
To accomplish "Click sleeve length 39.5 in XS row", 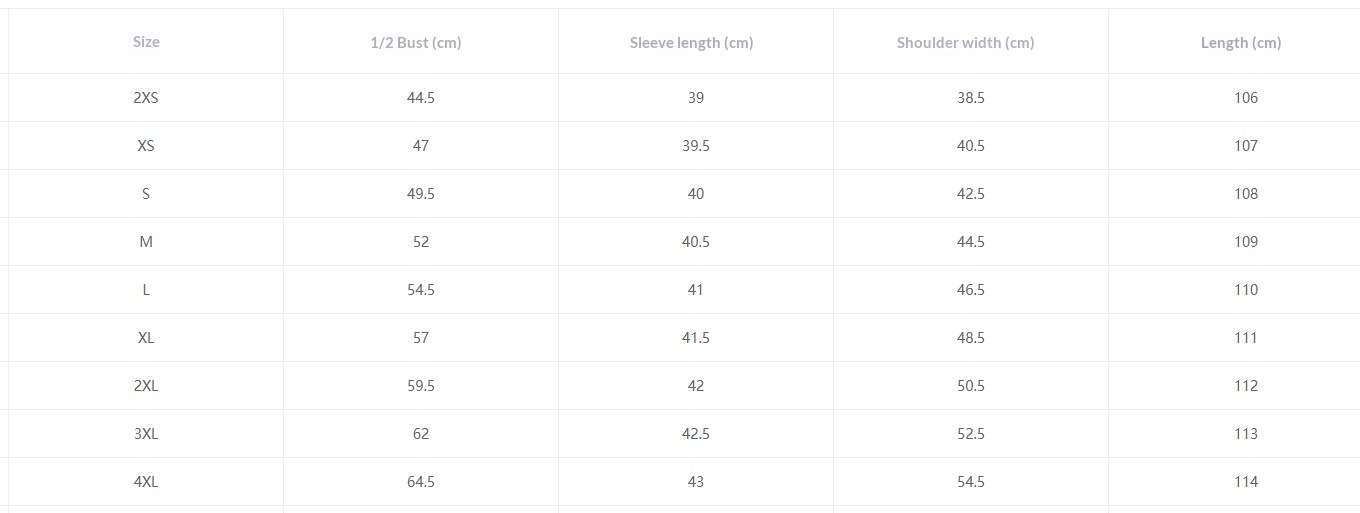I will 696,146.
